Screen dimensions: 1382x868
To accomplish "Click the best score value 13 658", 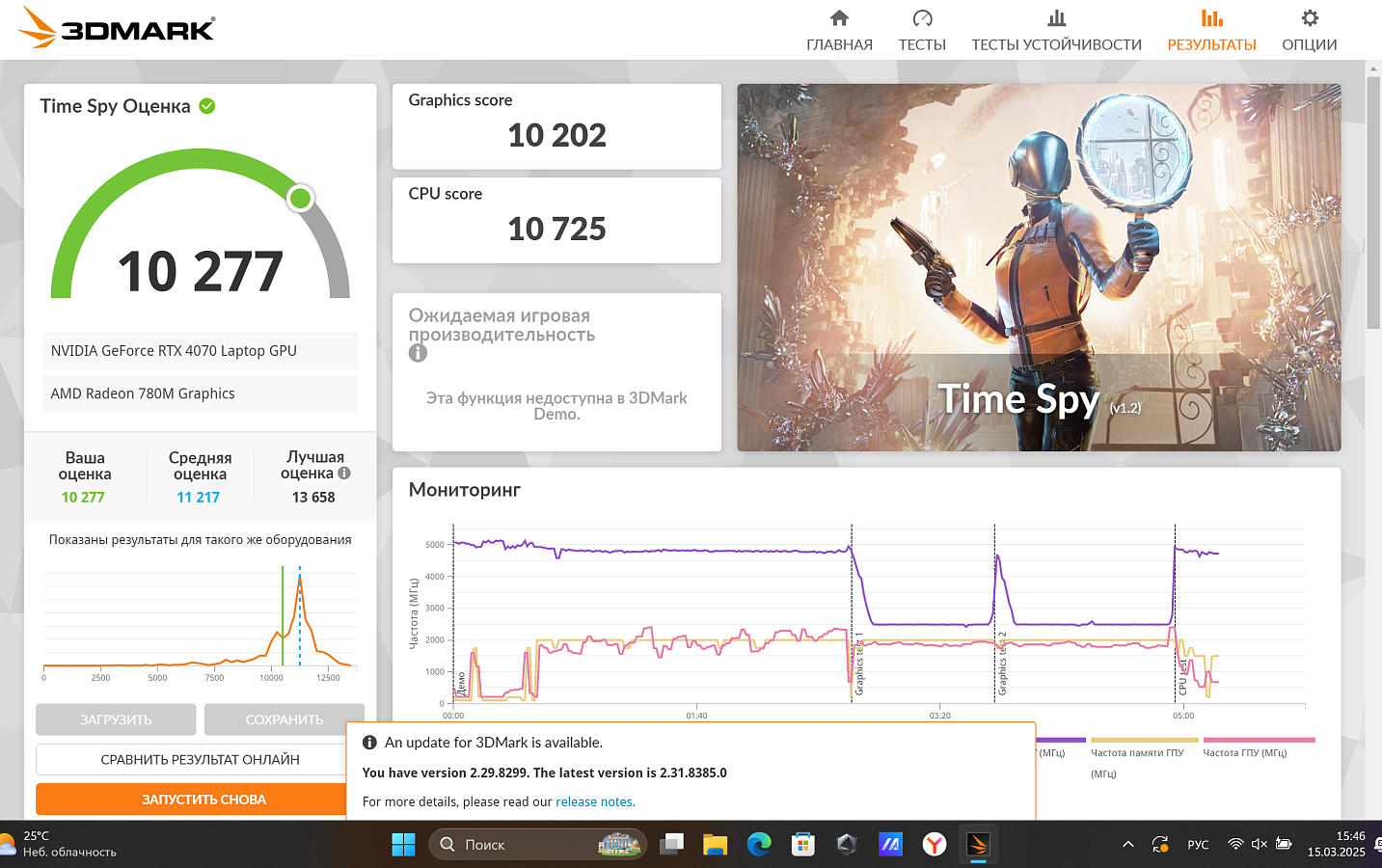I will tap(313, 498).
